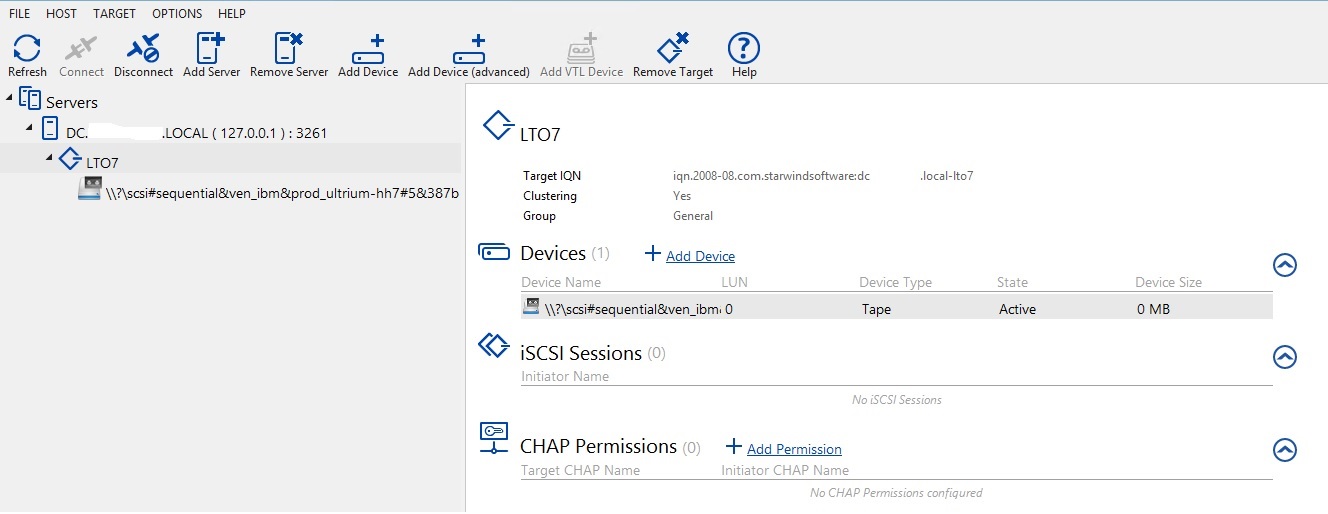Open the FILE menu
This screenshot has width=1328, height=514.
pos(19,14)
